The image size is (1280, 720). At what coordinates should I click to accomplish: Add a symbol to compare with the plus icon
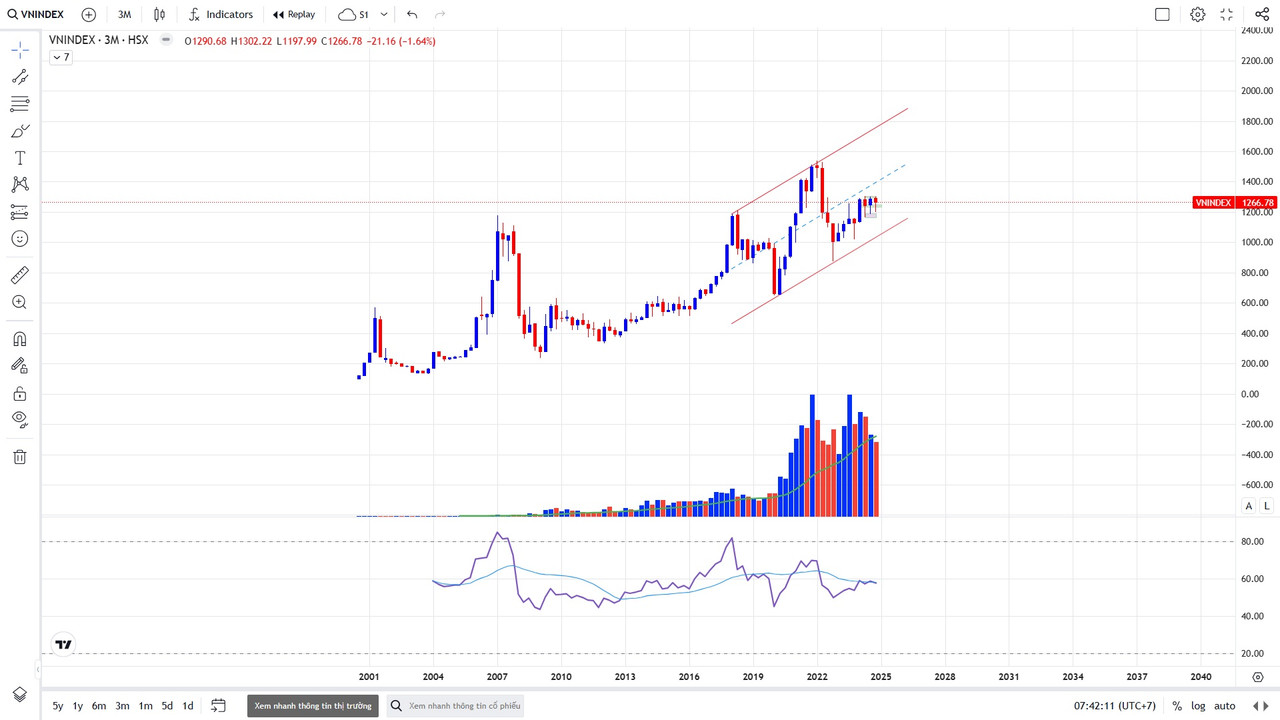(x=89, y=14)
